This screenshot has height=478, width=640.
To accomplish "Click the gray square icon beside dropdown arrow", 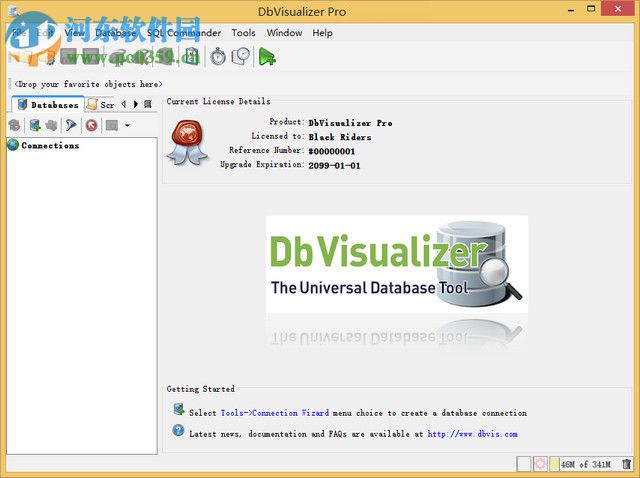I will tap(112, 125).
